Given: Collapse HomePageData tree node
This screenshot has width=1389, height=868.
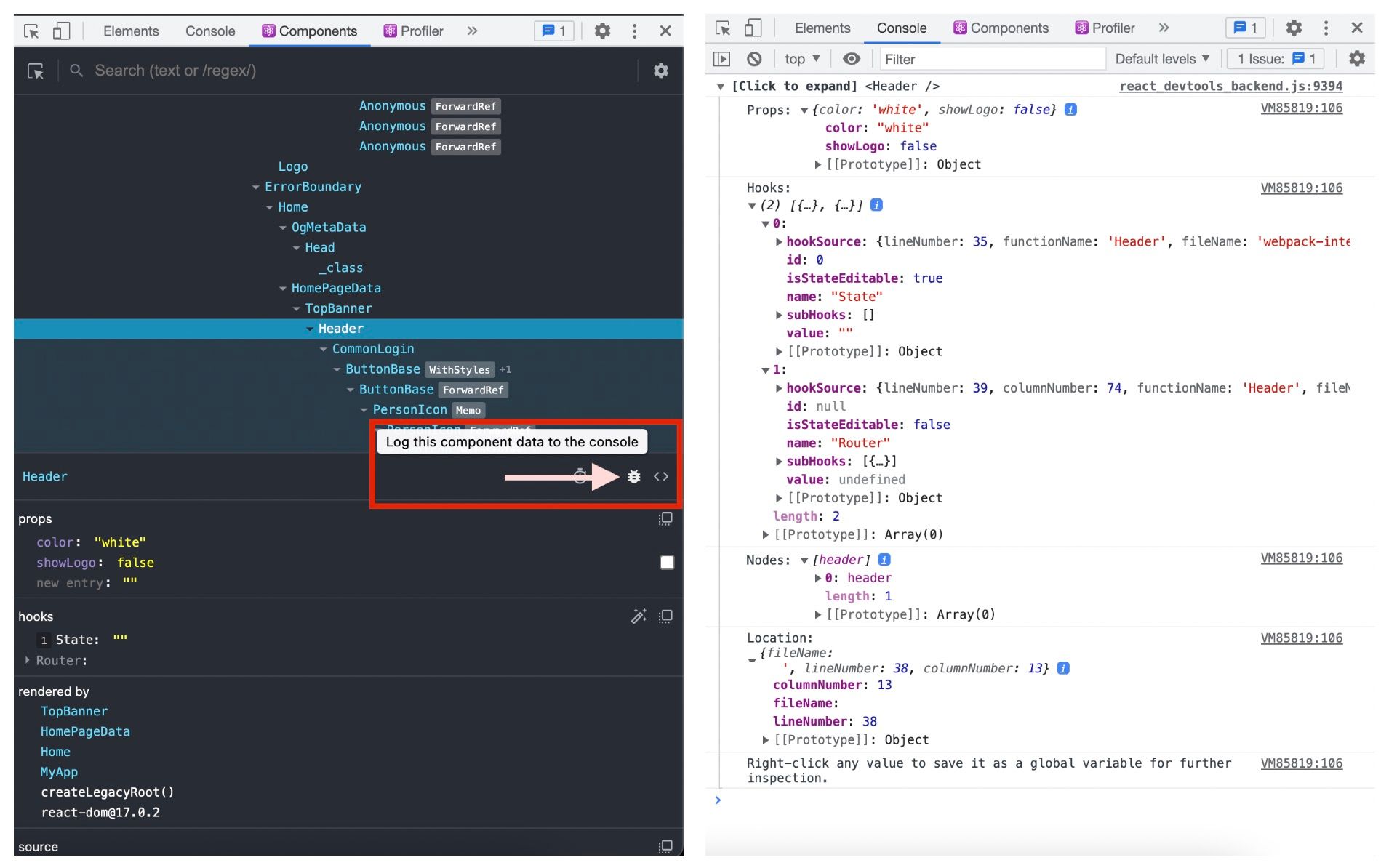Looking at the screenshot, I should [x=283, y=289].
